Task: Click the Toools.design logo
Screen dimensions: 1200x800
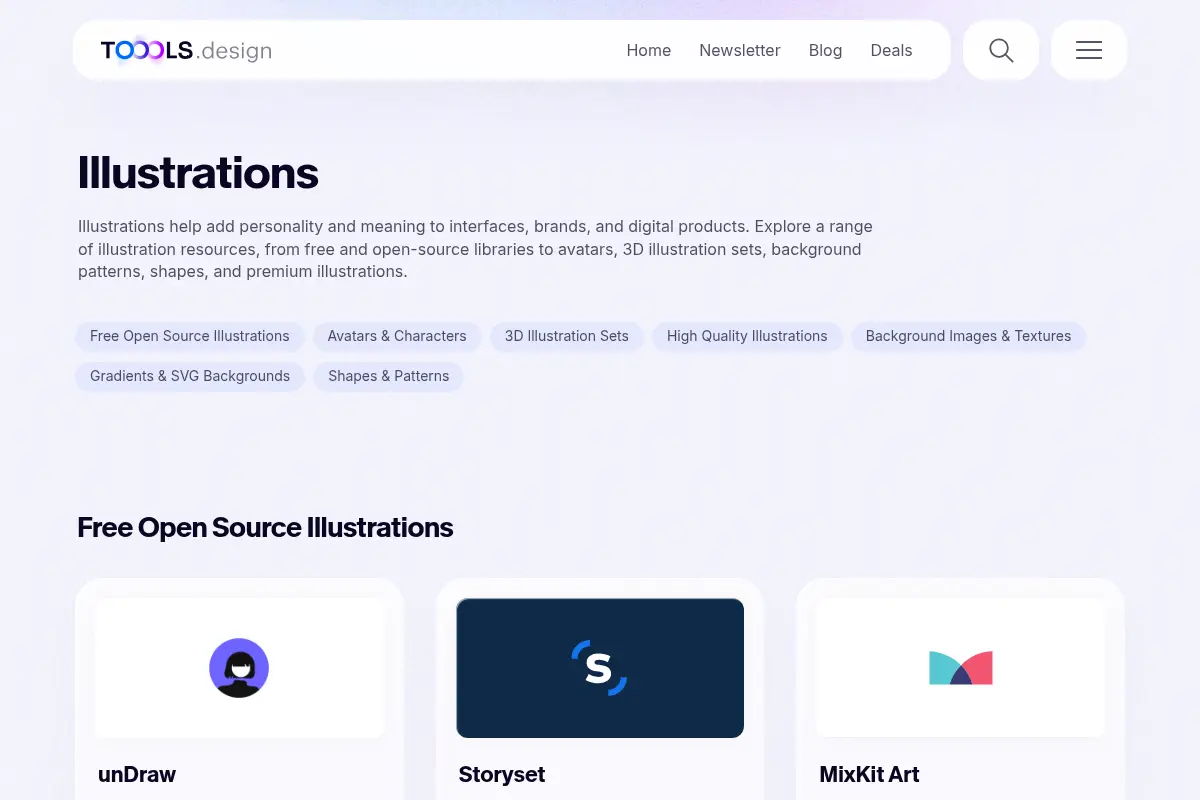Action: [x=186, y=50]
